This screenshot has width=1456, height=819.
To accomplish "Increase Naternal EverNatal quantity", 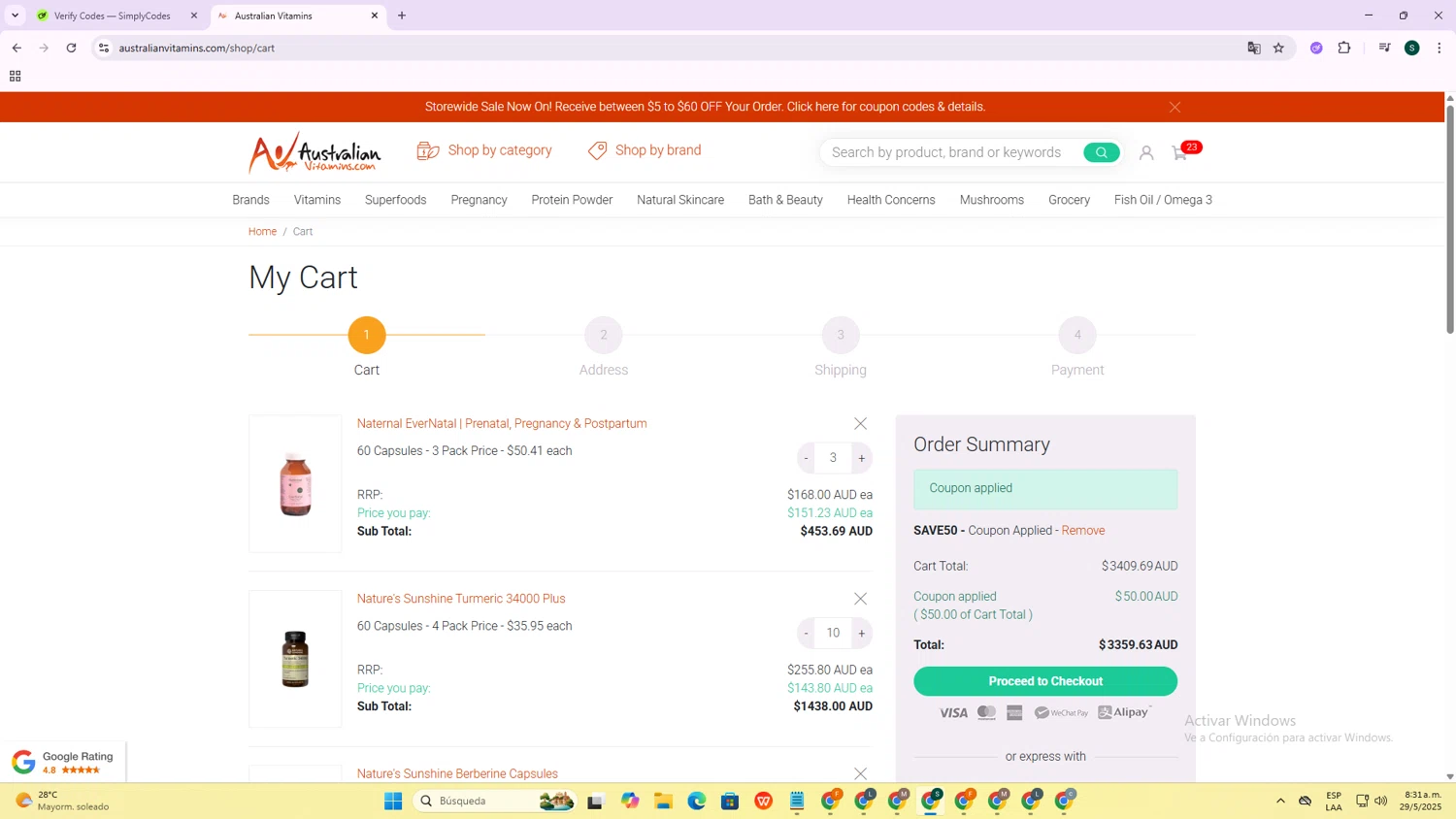I will [861, 458].
